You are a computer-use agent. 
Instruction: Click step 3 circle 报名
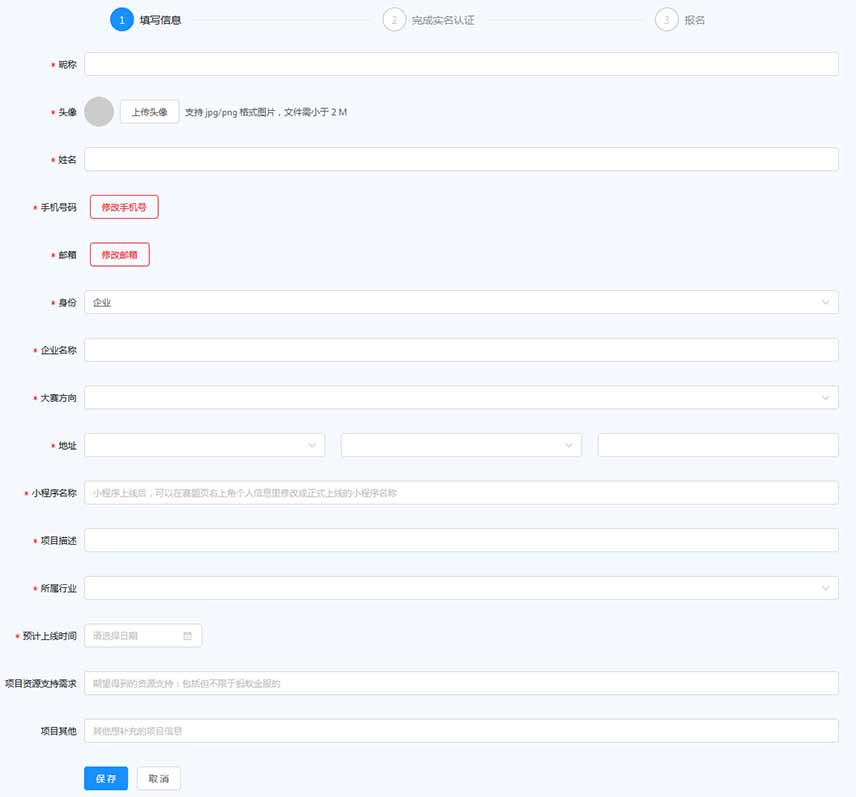(x=666, y=20)
